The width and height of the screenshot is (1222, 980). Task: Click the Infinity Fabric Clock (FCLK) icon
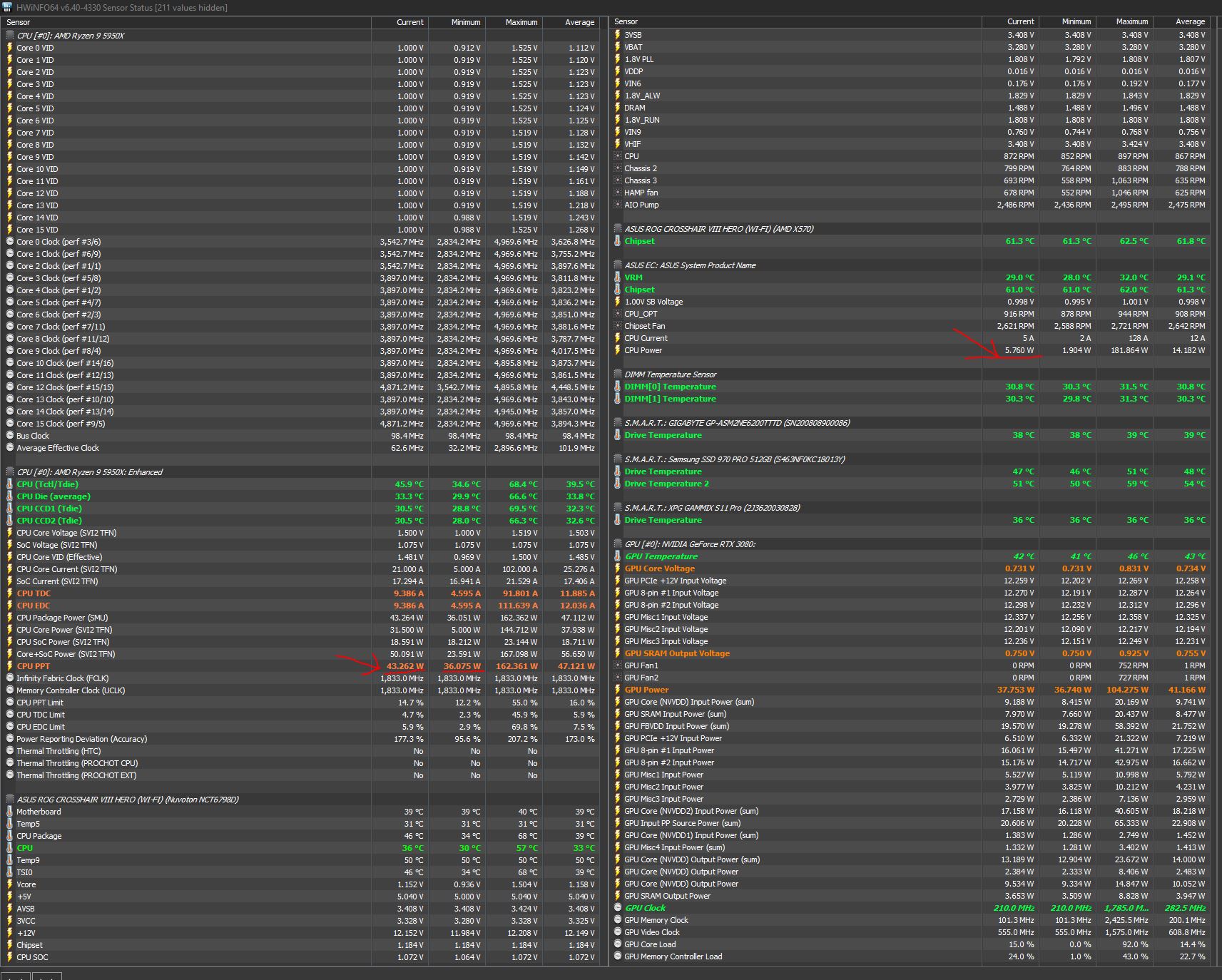10,678
